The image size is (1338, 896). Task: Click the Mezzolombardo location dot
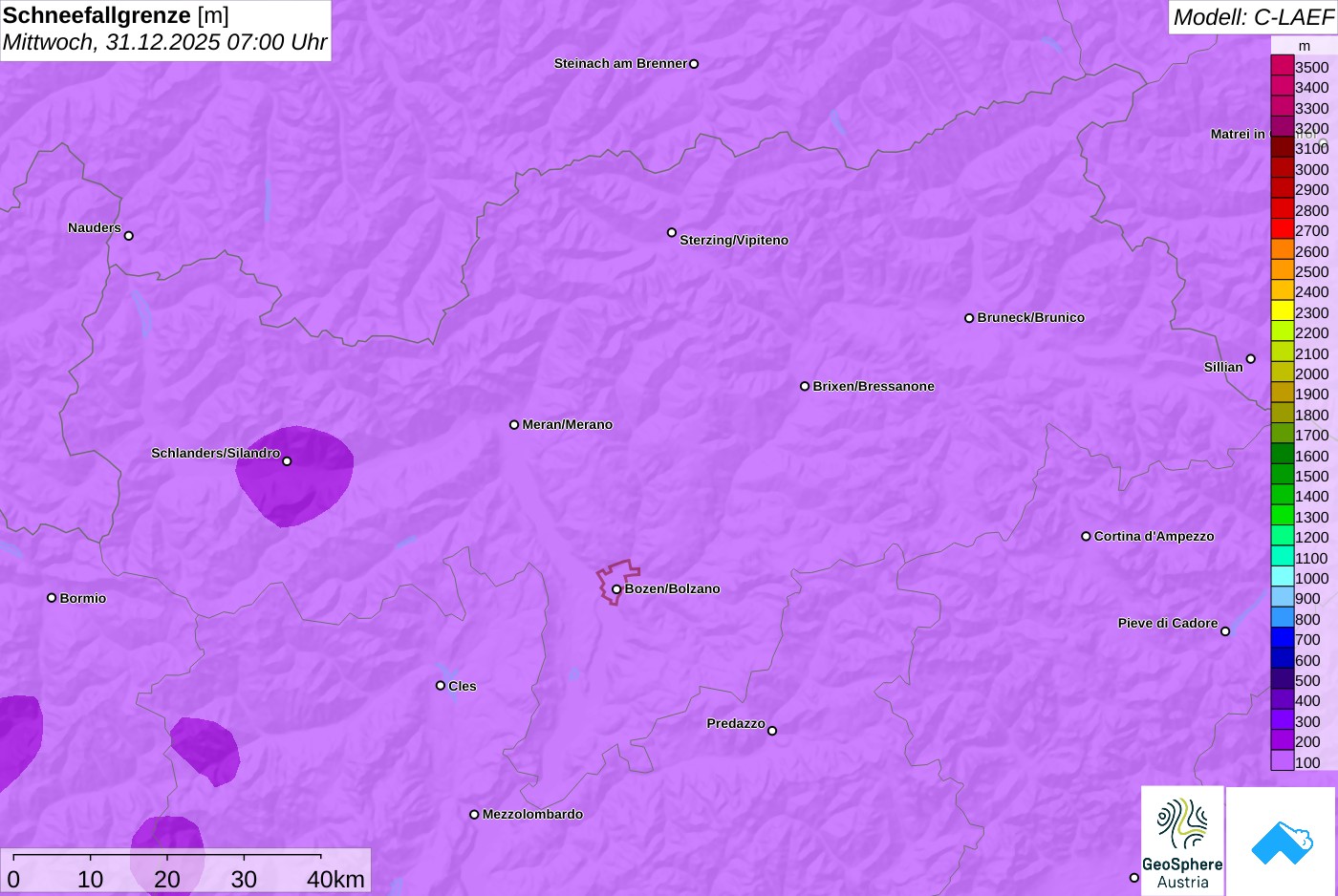[474, 815]
